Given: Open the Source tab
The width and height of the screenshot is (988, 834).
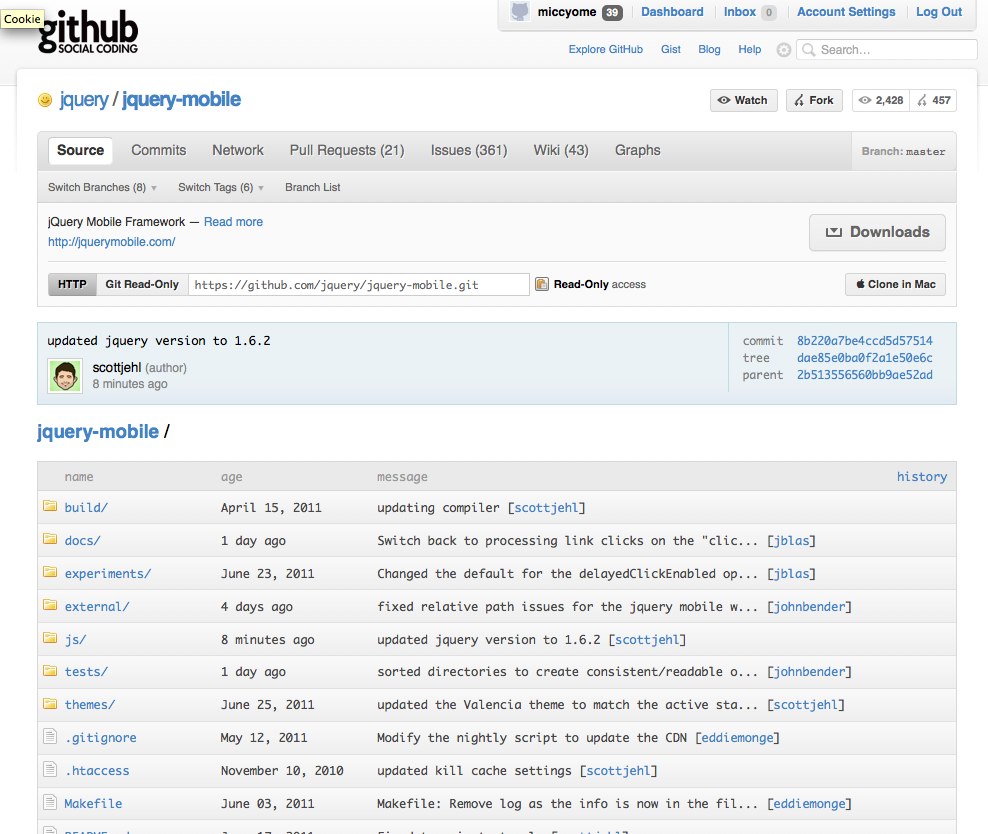Looking at the screenshot, I should tap(81, 151).
